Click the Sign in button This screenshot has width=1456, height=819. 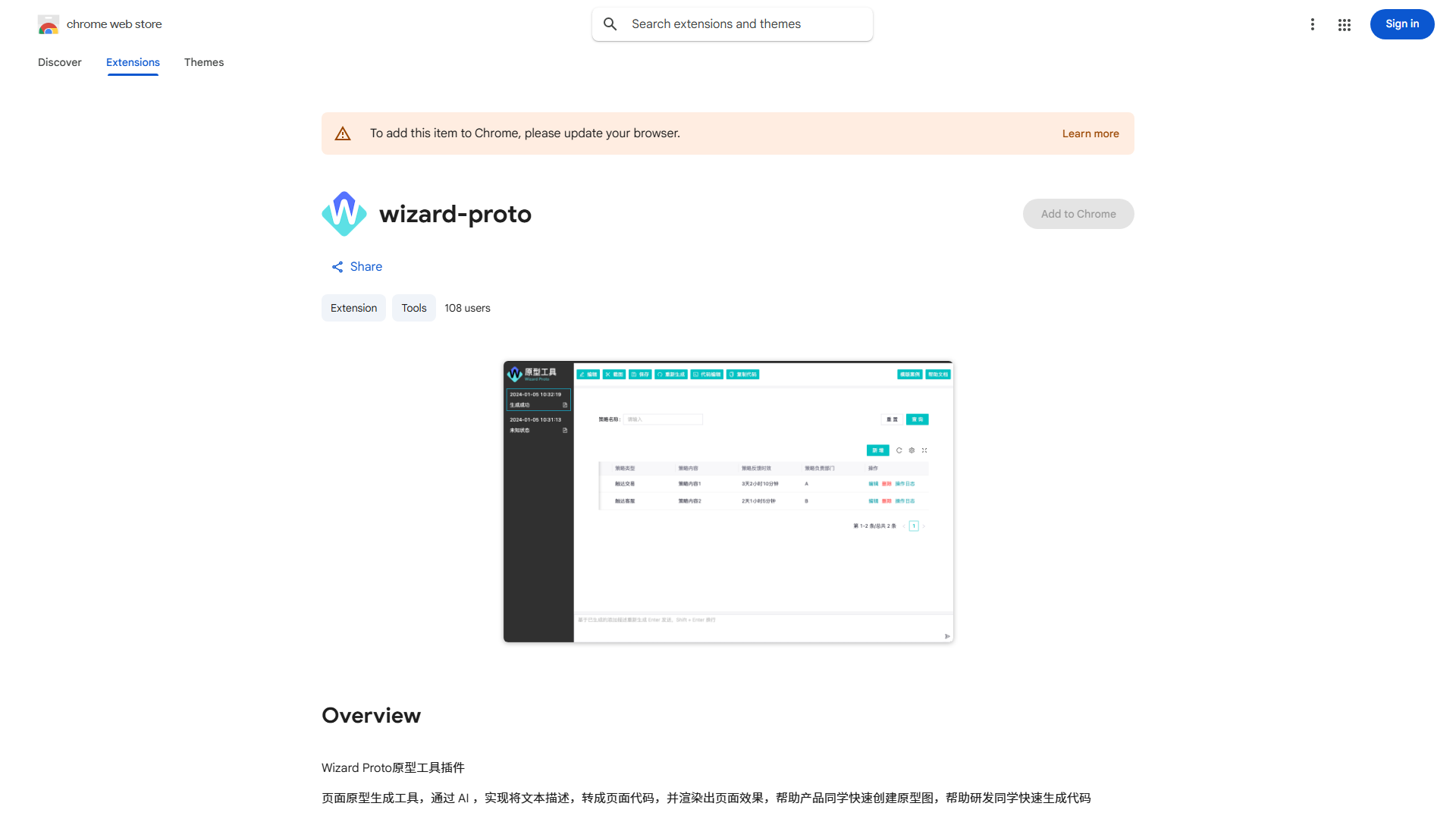coord(1401,24)
